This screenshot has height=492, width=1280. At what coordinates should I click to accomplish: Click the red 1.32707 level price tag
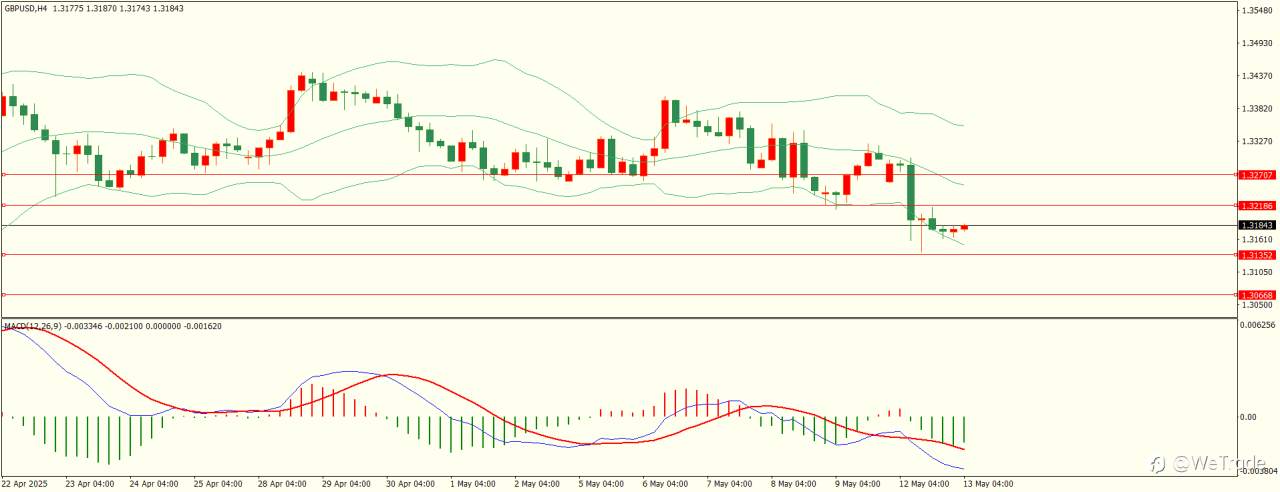1256,174
